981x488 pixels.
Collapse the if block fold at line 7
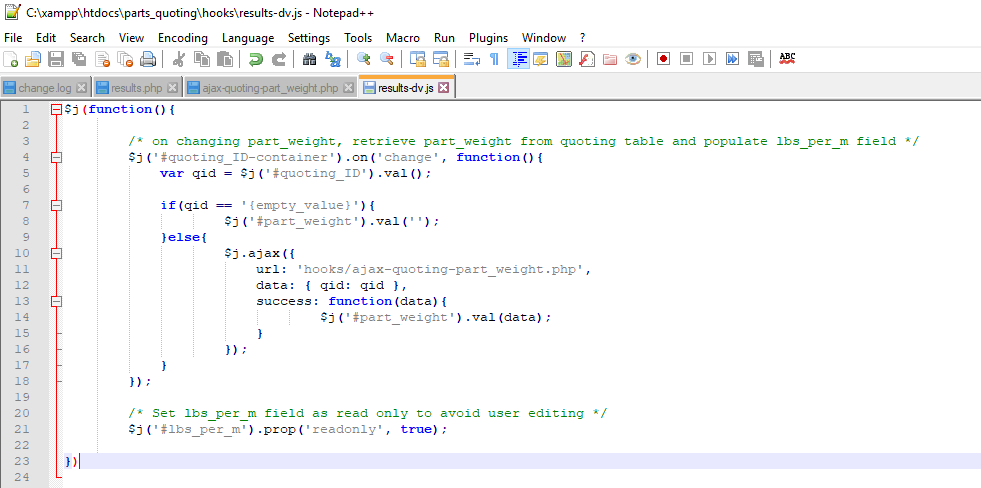click(56, 205)
